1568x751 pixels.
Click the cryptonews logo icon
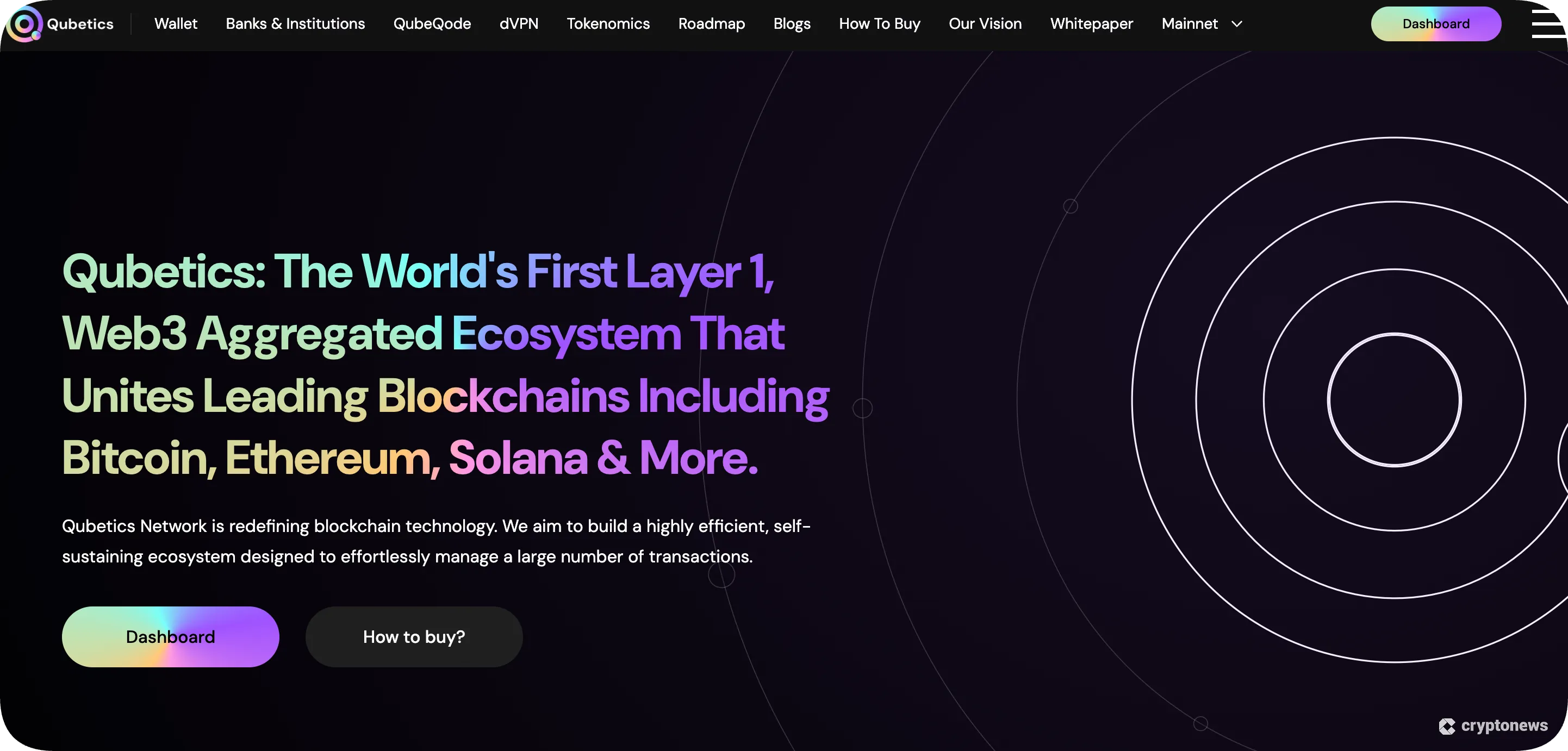point(1447,725)
